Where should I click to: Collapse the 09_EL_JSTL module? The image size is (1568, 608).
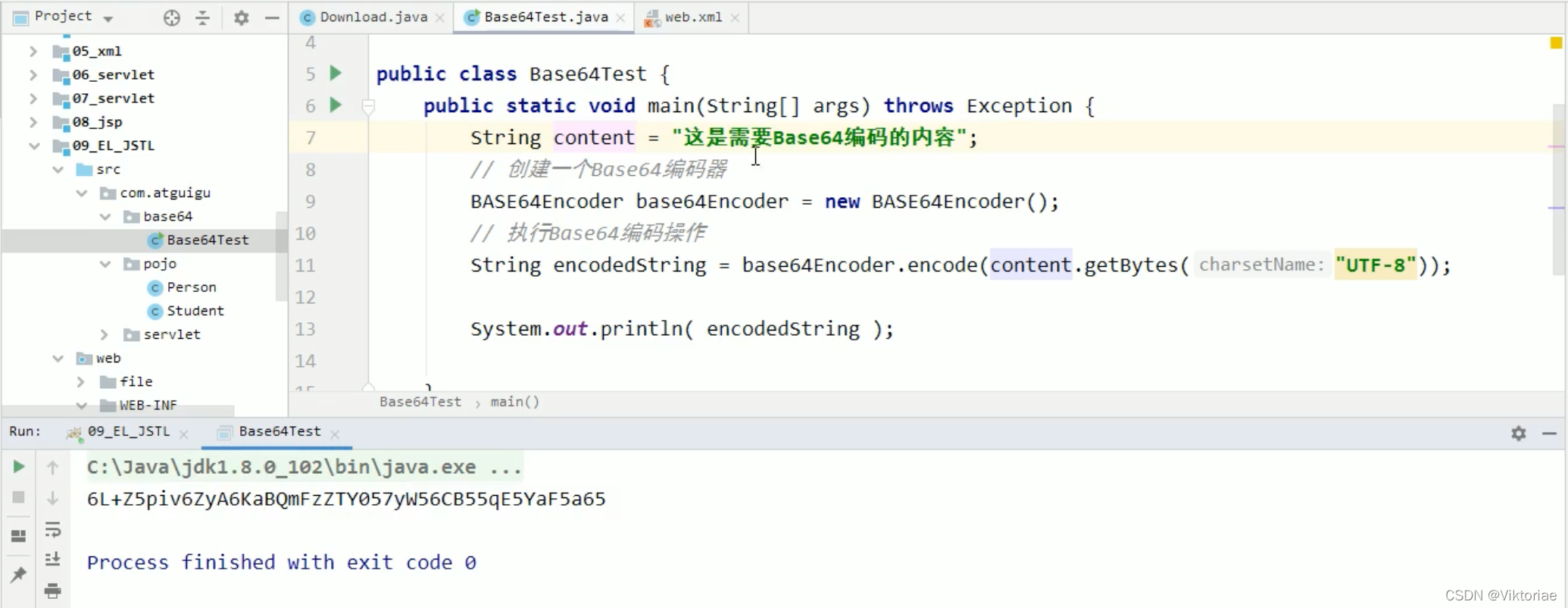click(34, 145)
